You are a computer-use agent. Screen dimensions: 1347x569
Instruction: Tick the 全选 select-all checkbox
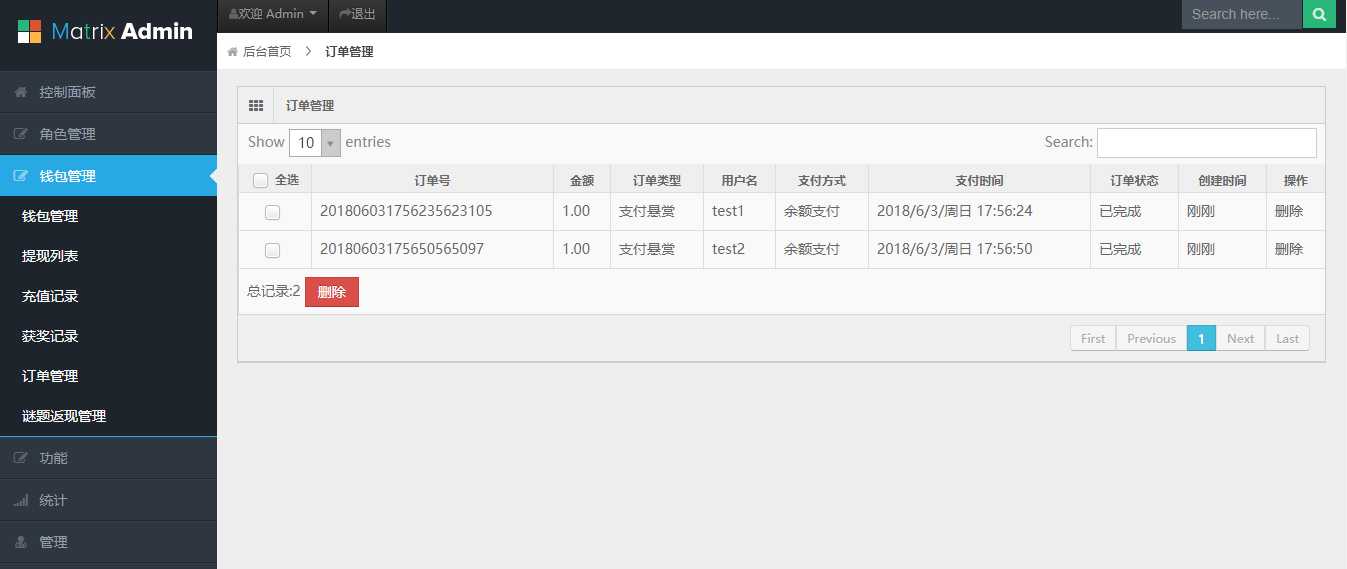[260, 181]
